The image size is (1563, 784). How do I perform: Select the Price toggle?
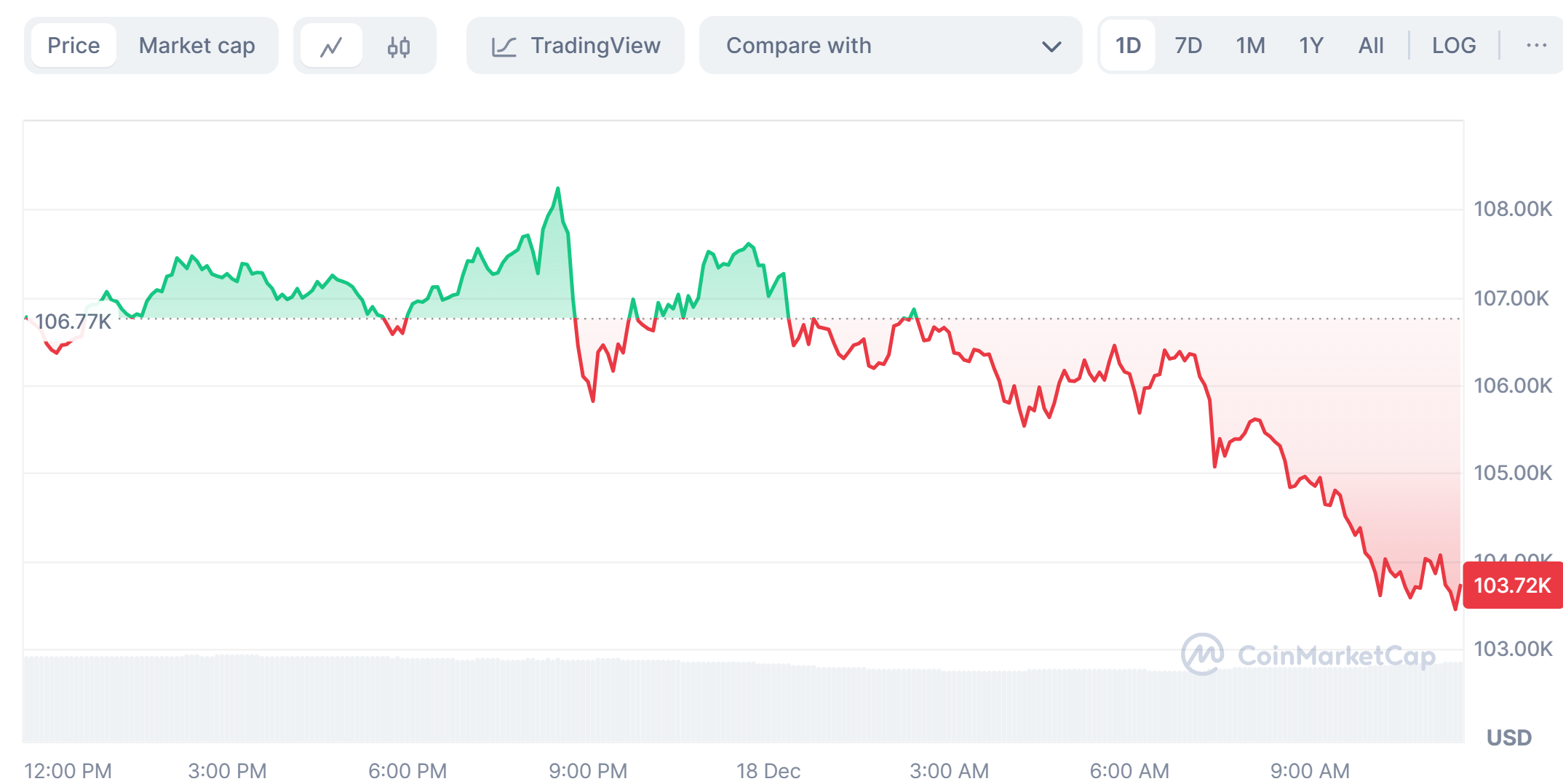click(73, 46)
